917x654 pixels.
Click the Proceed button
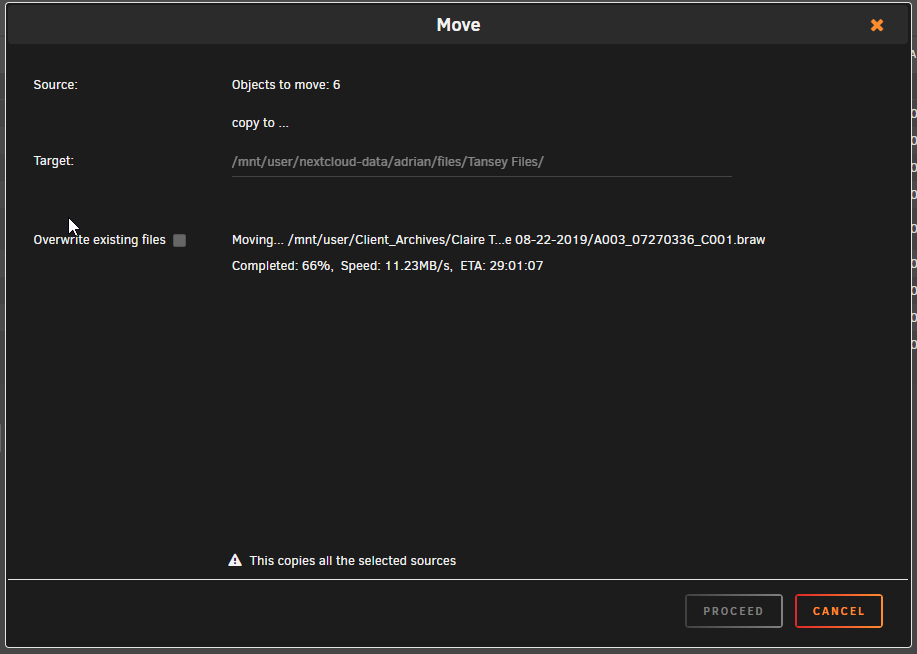733,611
